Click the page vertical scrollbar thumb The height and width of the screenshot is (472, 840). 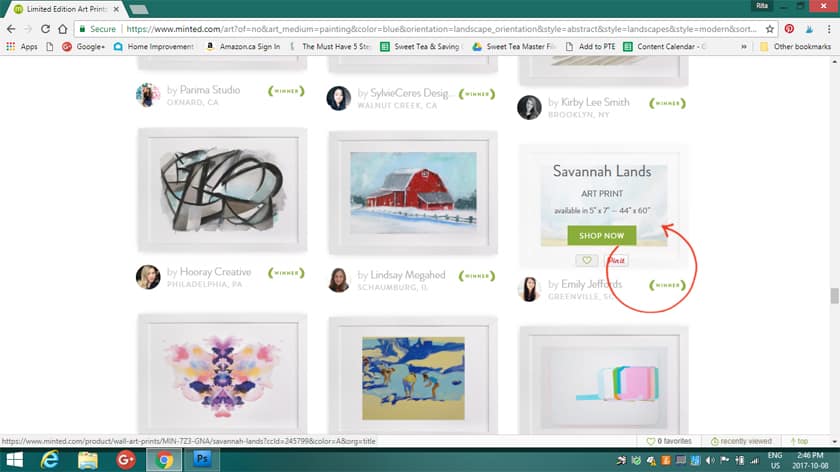[835, 296]
